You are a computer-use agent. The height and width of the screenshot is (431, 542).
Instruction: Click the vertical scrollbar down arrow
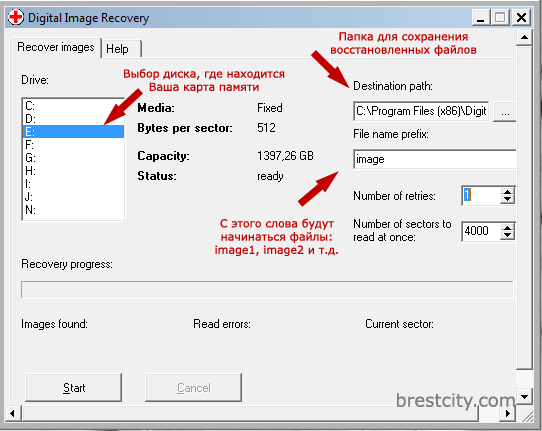pyautogui.click(x=524, y=396)
